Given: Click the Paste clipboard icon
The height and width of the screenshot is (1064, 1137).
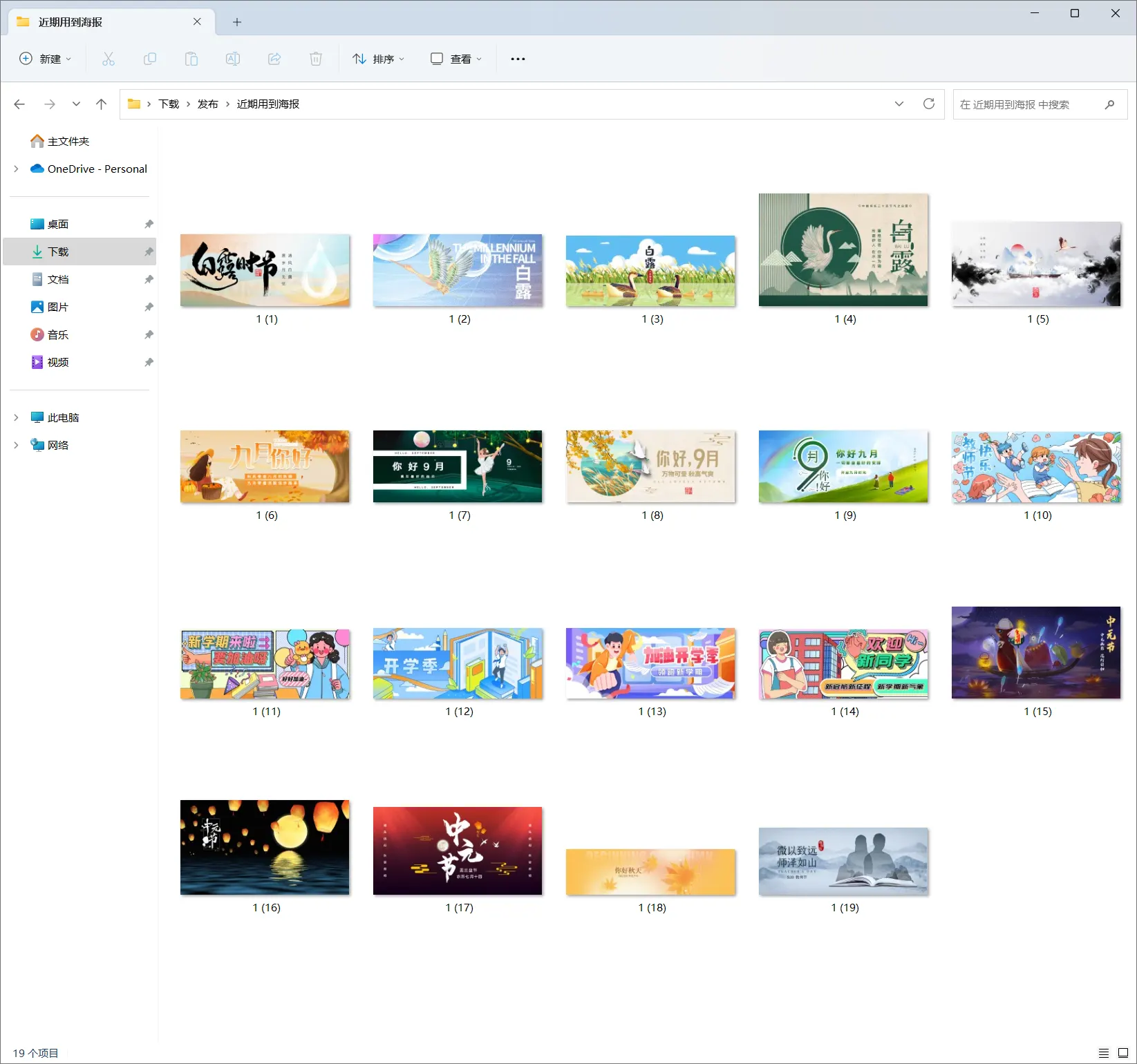Looking at the screenshot, I should (191, 59).
